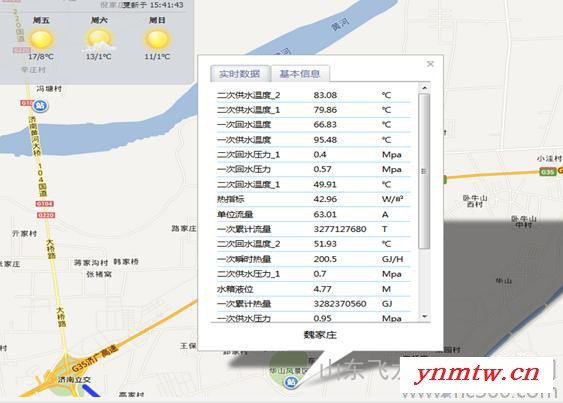Click the value 3277127680
The image size is (563, 403).
coord(340,229)
